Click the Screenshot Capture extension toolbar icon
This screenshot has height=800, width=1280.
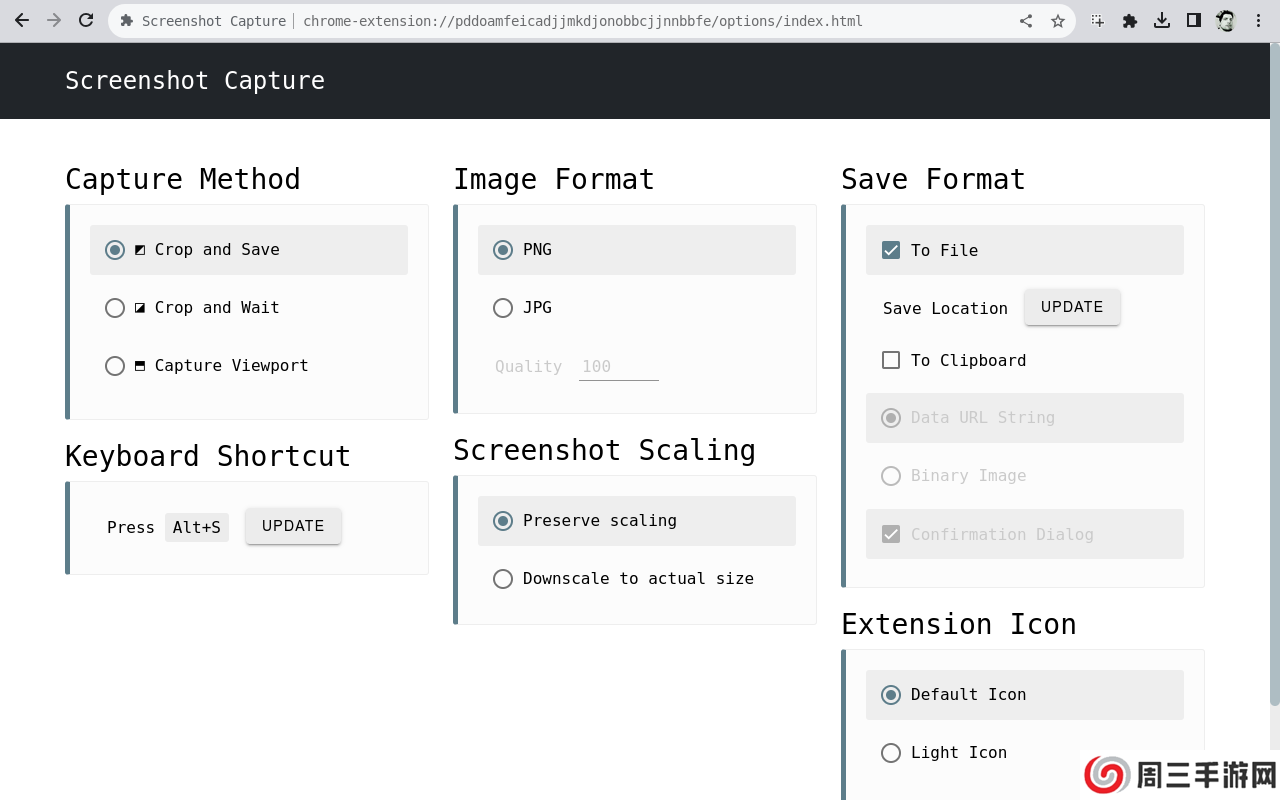[1098, 21]
